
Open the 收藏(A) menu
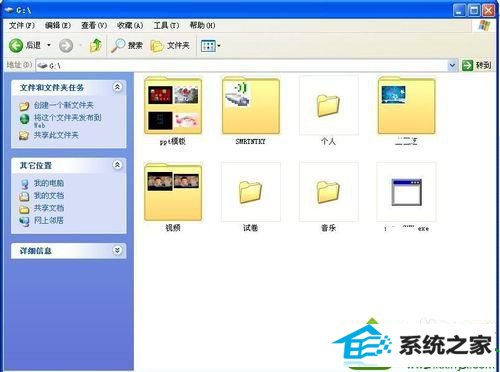(x=130, y=25)
